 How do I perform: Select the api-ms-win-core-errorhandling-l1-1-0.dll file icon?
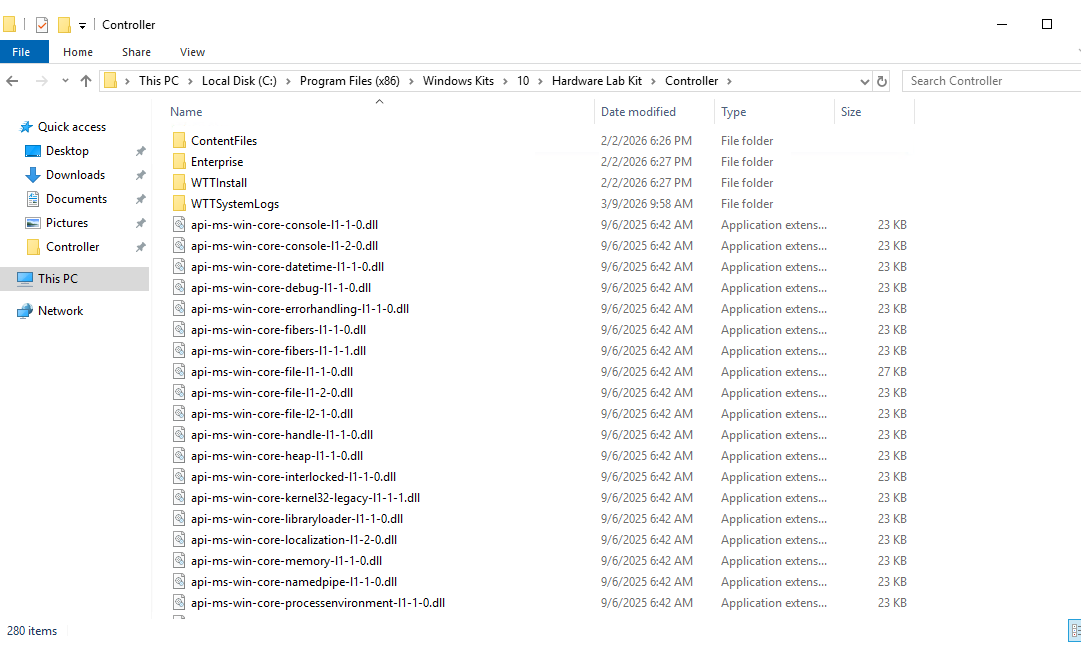179,309
